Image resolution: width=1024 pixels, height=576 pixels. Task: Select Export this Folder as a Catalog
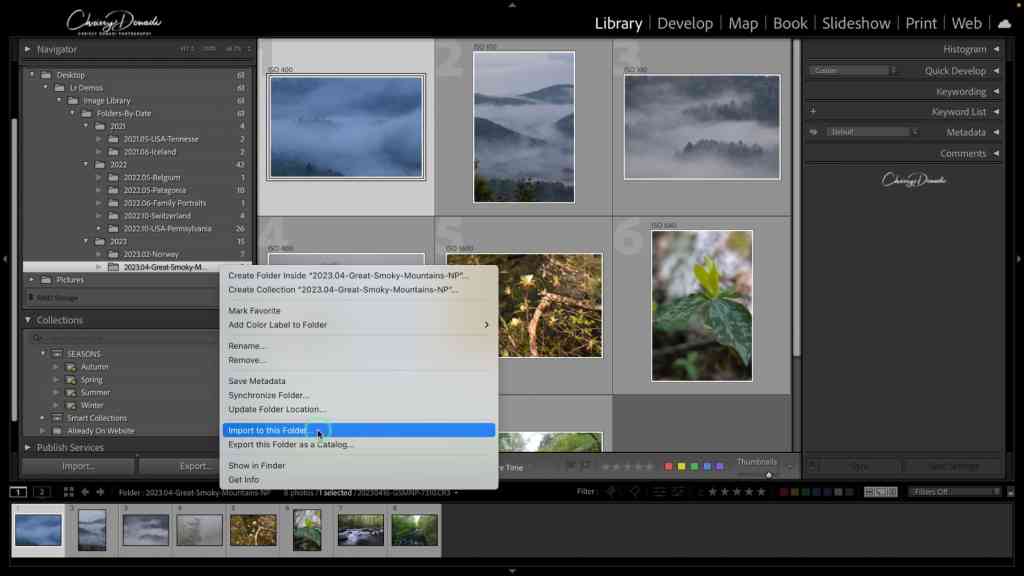(359, 445)
